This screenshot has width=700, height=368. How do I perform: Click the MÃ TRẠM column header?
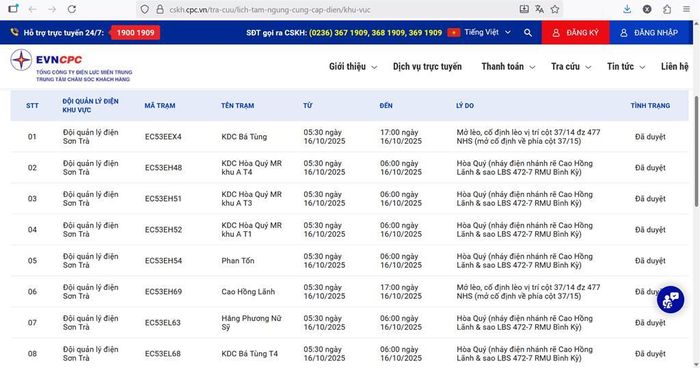(x=160, y=106)
